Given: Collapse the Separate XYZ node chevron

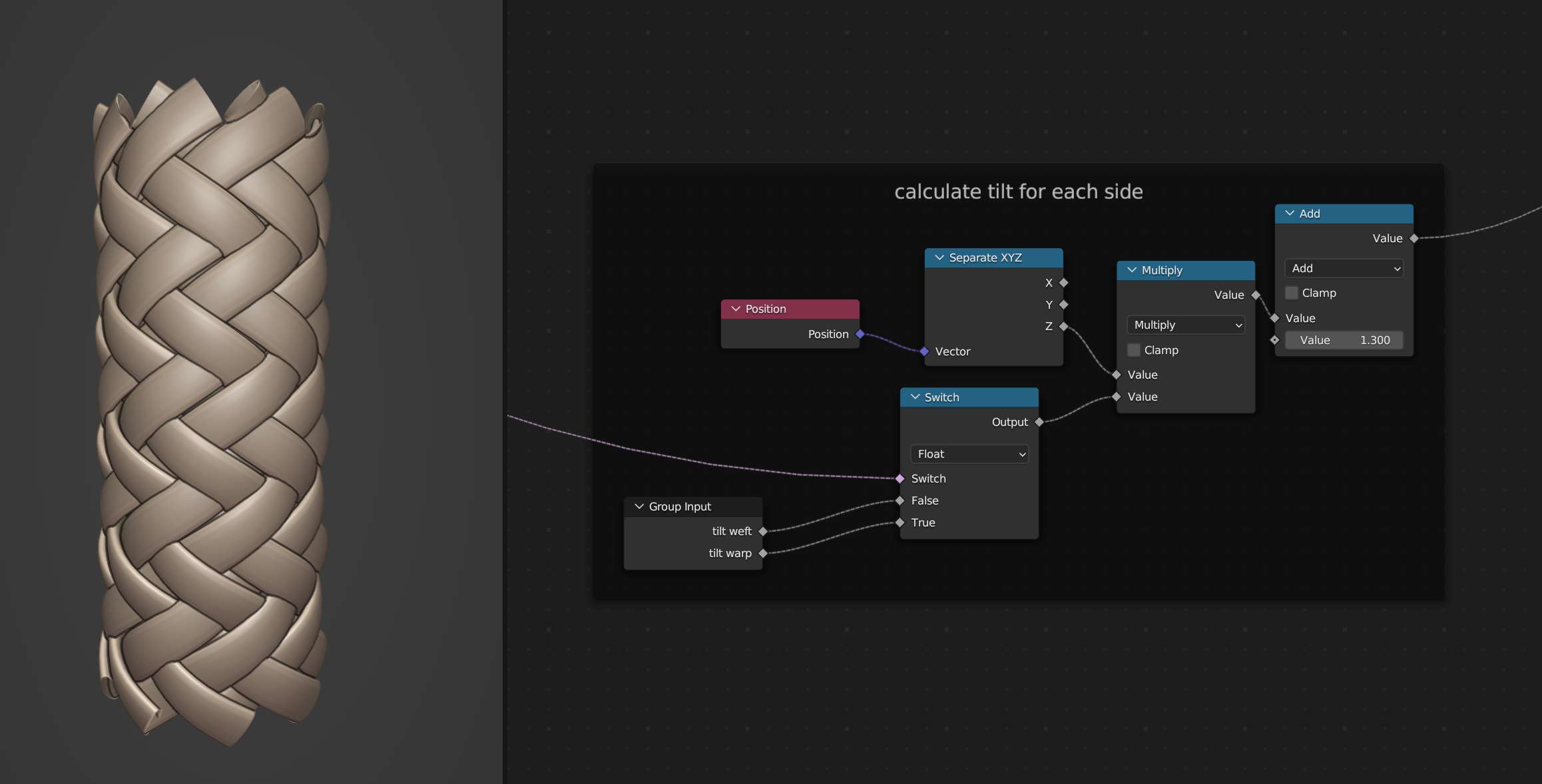Looking at the screenshot, I should pyautogui.click(x=939, y=258).
